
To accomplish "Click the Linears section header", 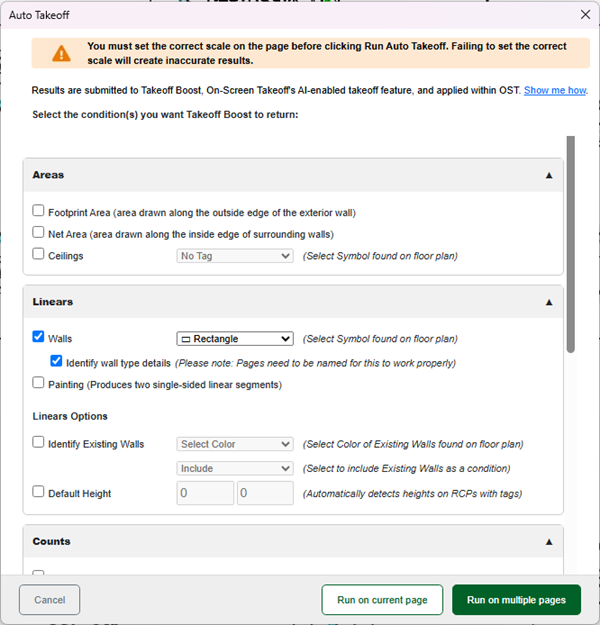I will [293, 302].
